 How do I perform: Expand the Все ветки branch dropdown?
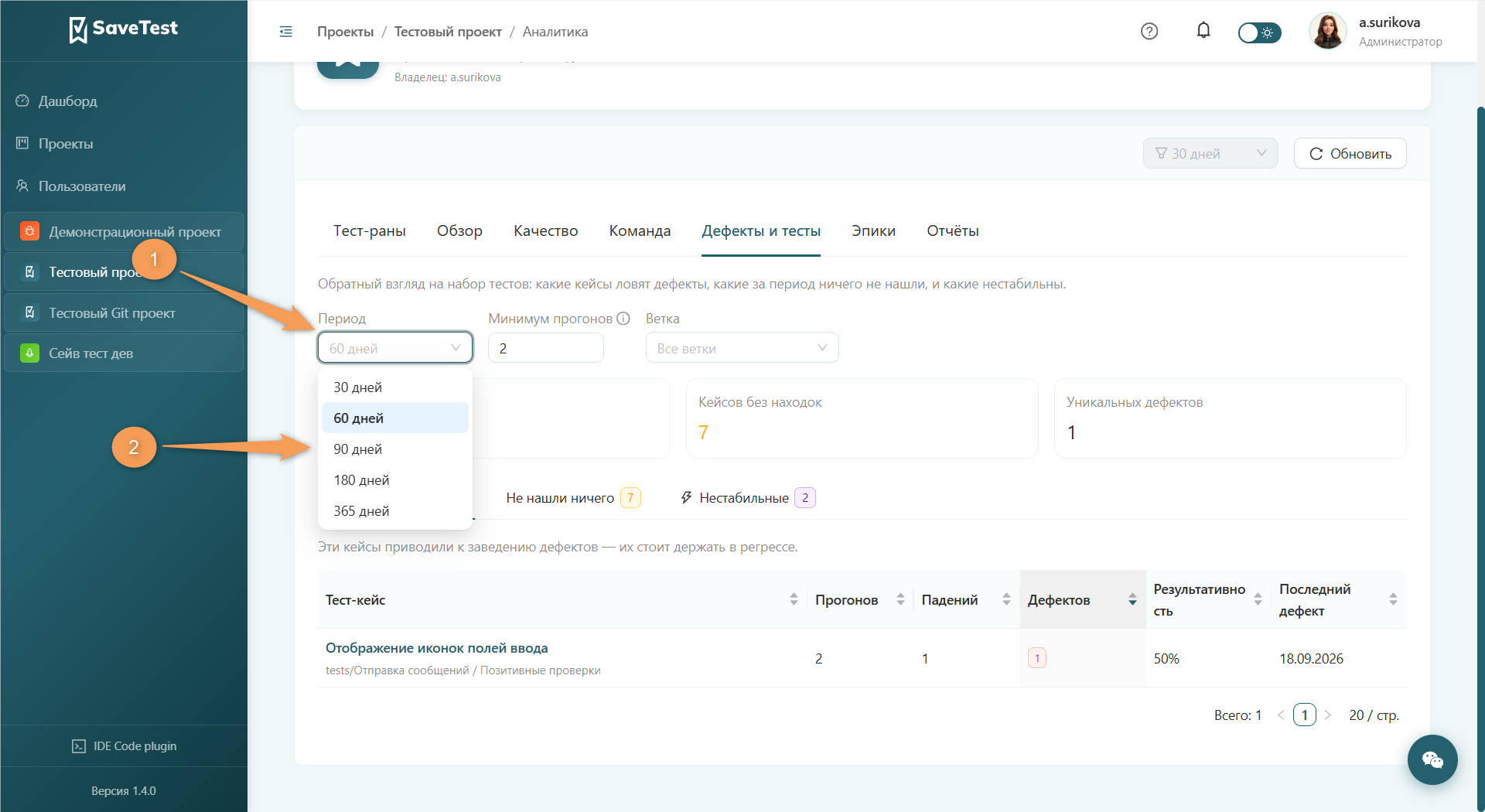coord(742,348)
